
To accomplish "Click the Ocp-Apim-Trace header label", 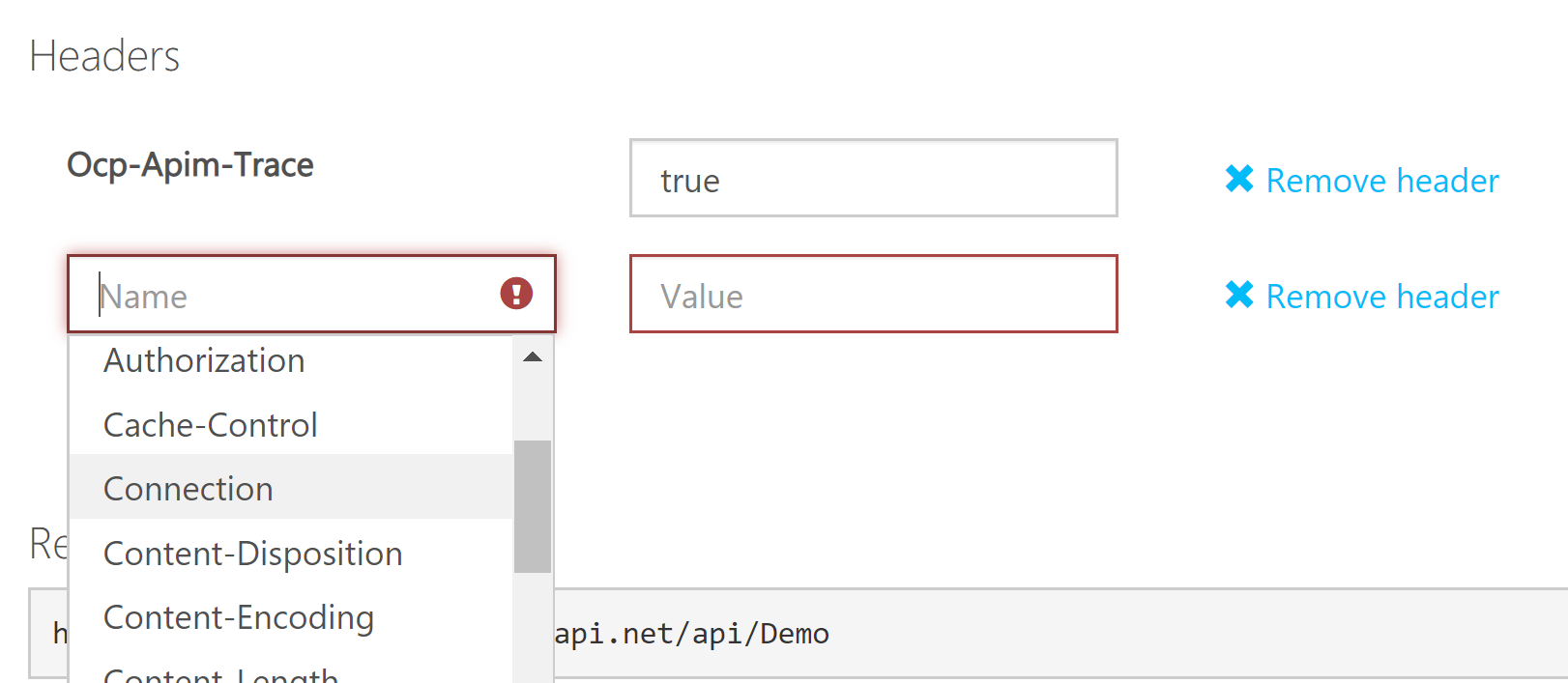I will pyautogui.click(x=189, y=164).
